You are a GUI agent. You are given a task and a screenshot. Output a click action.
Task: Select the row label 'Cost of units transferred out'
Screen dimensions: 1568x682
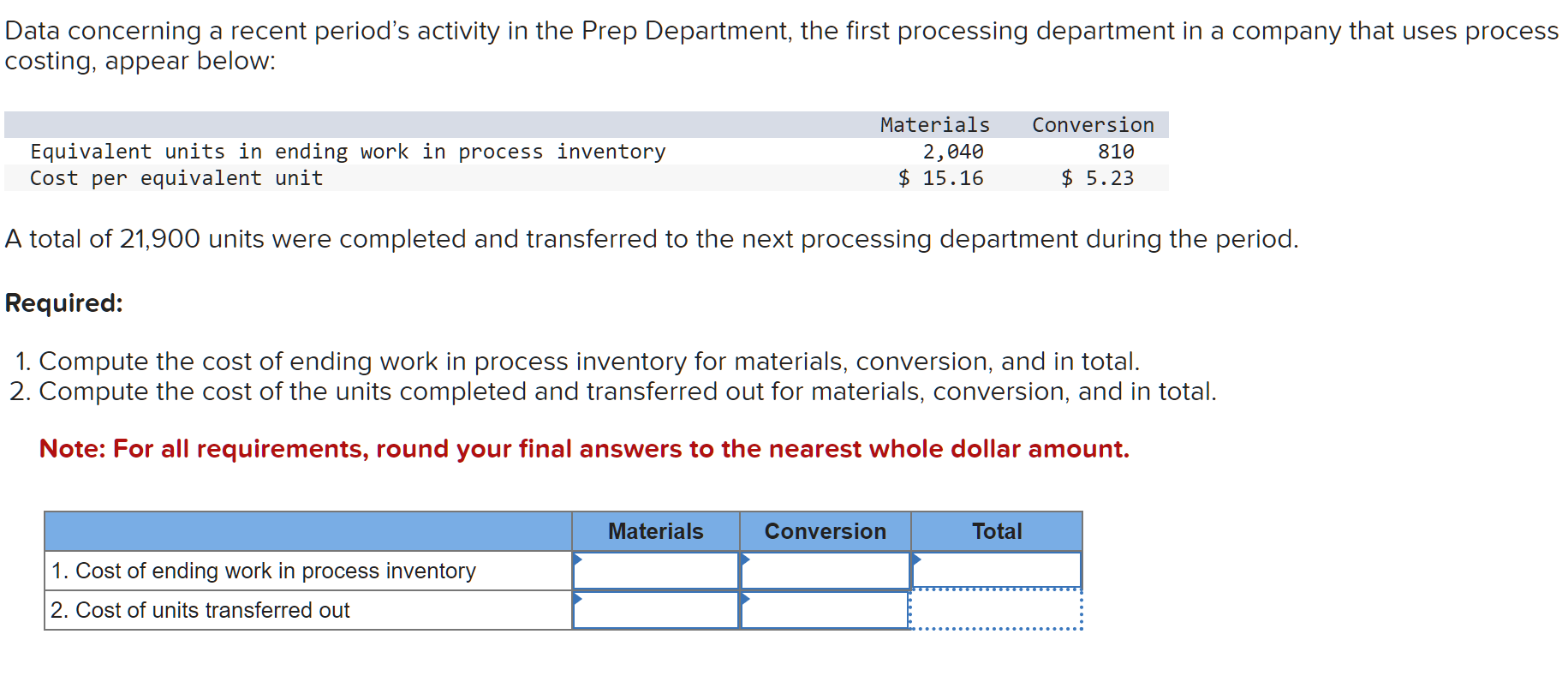200,610
